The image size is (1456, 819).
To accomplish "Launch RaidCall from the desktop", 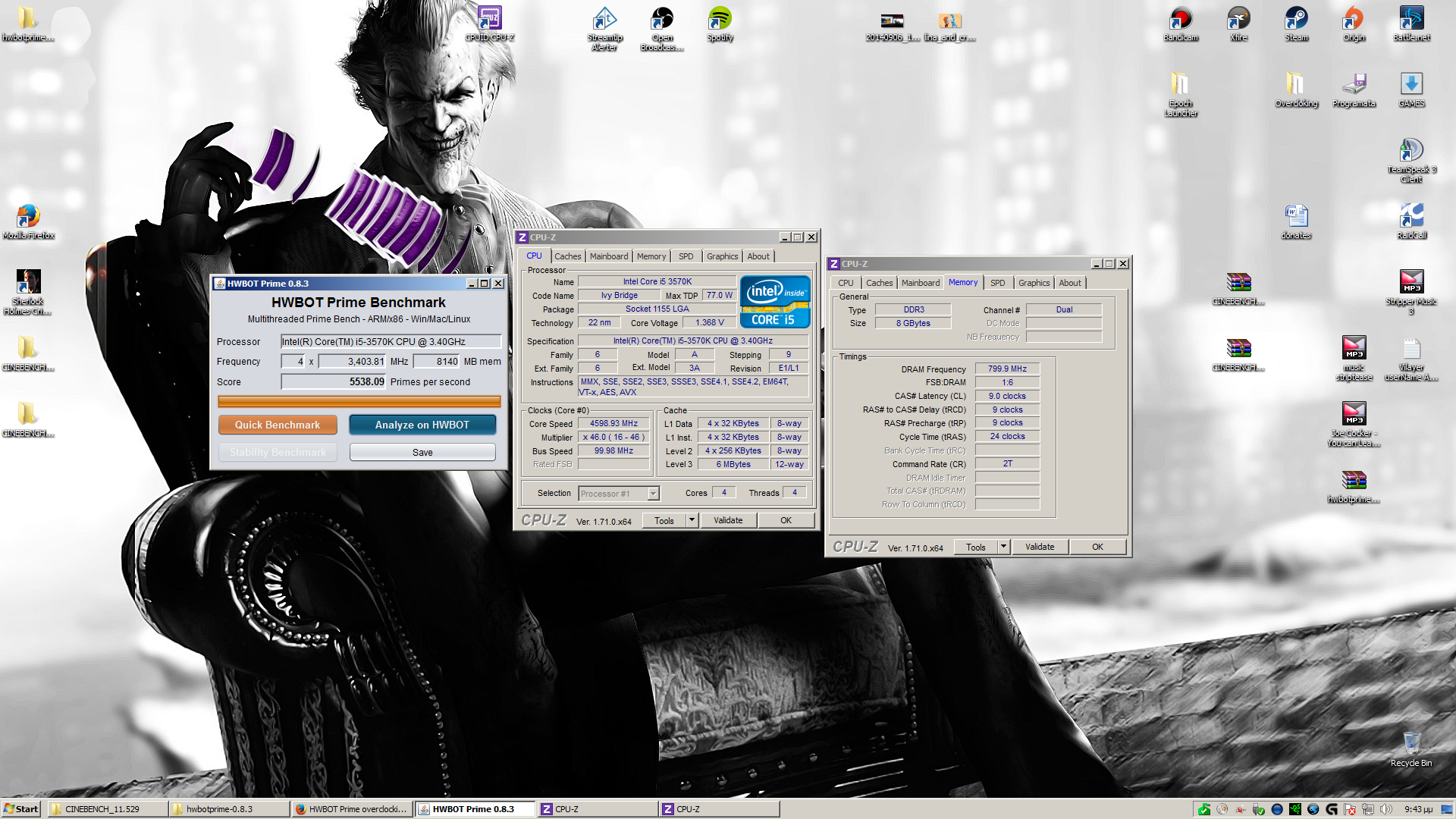I will [1411, 221].
